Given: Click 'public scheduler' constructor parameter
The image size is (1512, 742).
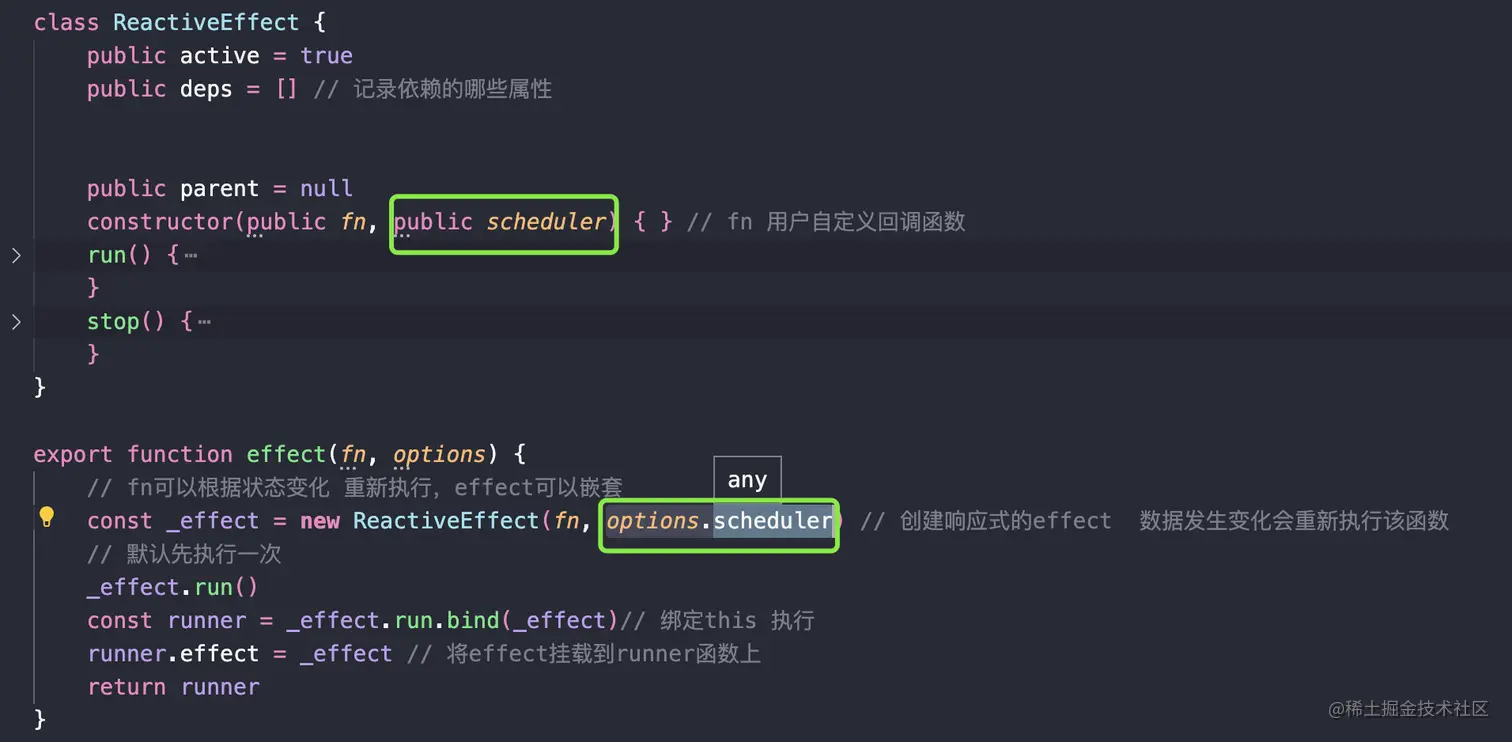Looking at the screenshot, I should [504, 222].
